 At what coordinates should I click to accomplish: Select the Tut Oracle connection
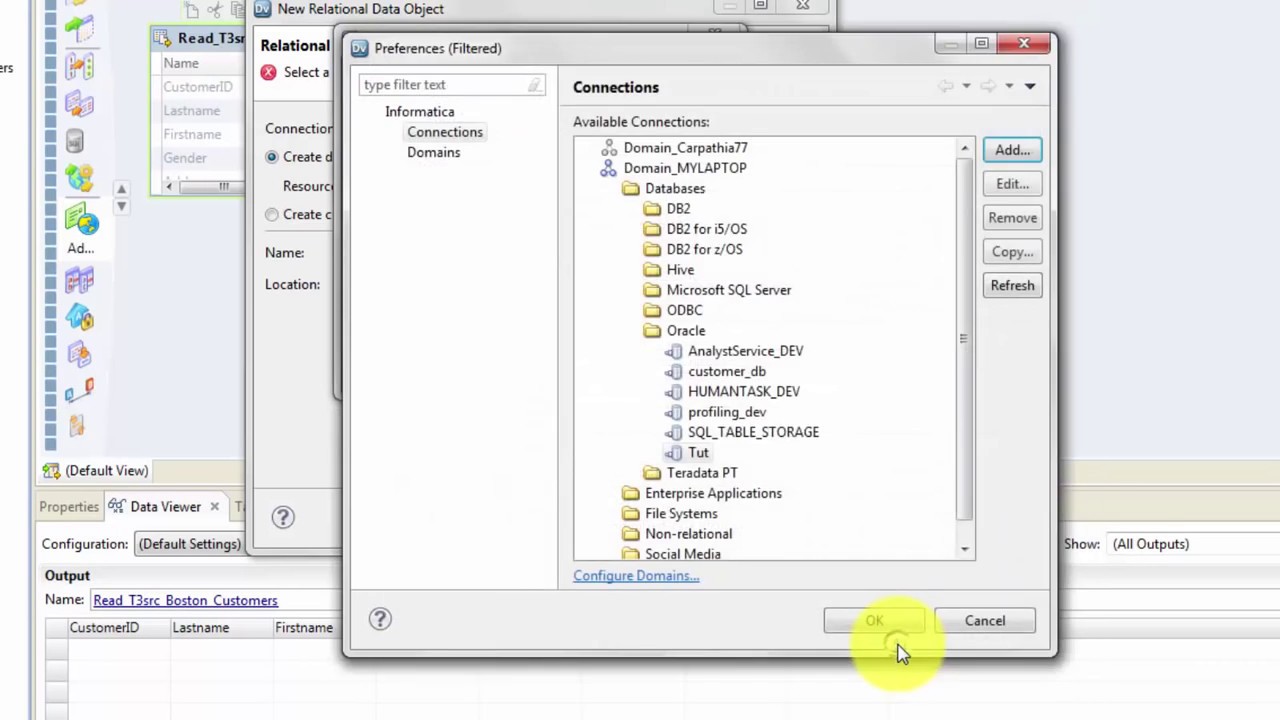698,453
